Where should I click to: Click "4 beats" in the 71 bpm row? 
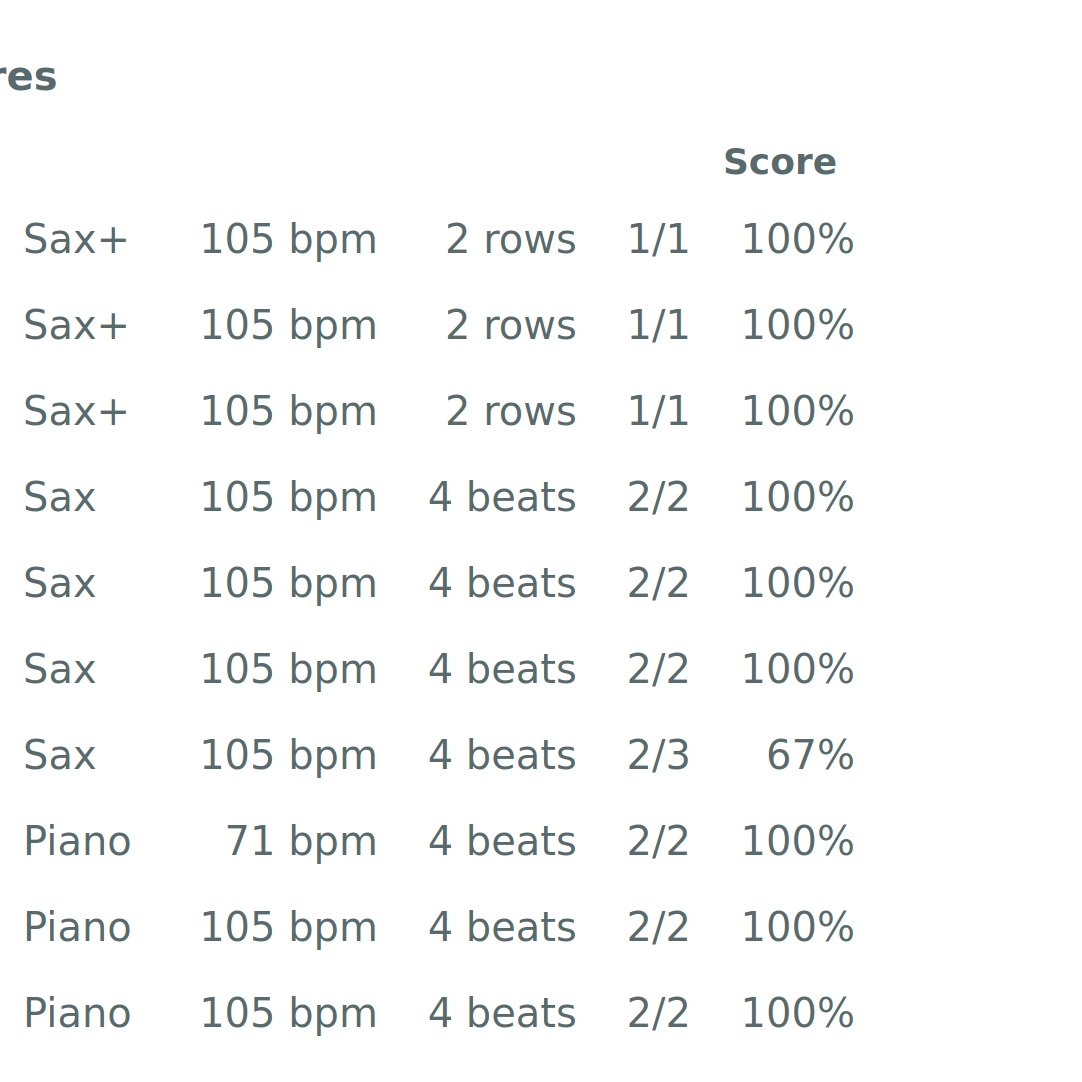502,842
